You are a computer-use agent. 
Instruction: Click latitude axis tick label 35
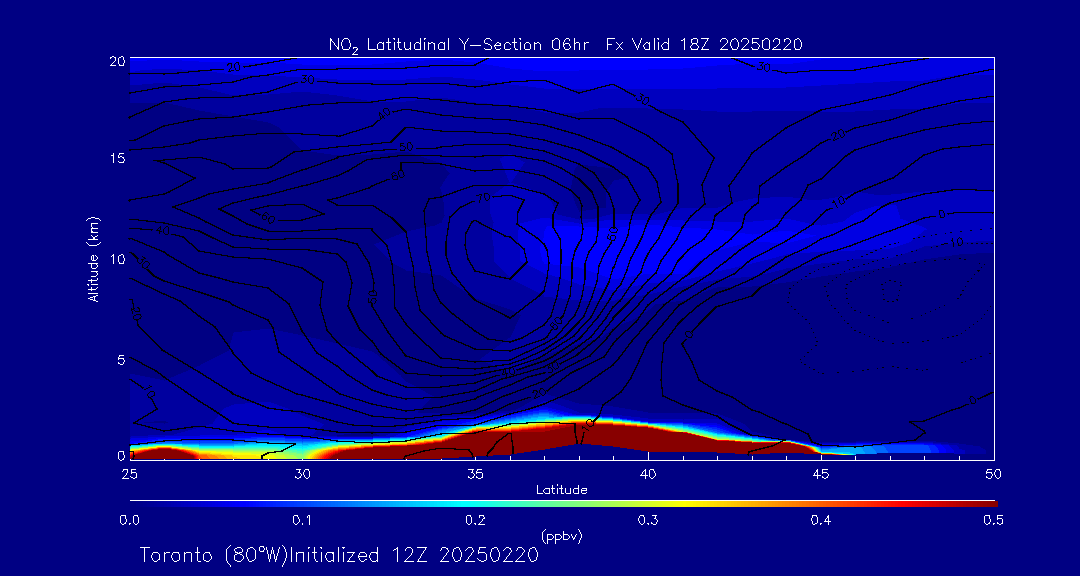475,474
